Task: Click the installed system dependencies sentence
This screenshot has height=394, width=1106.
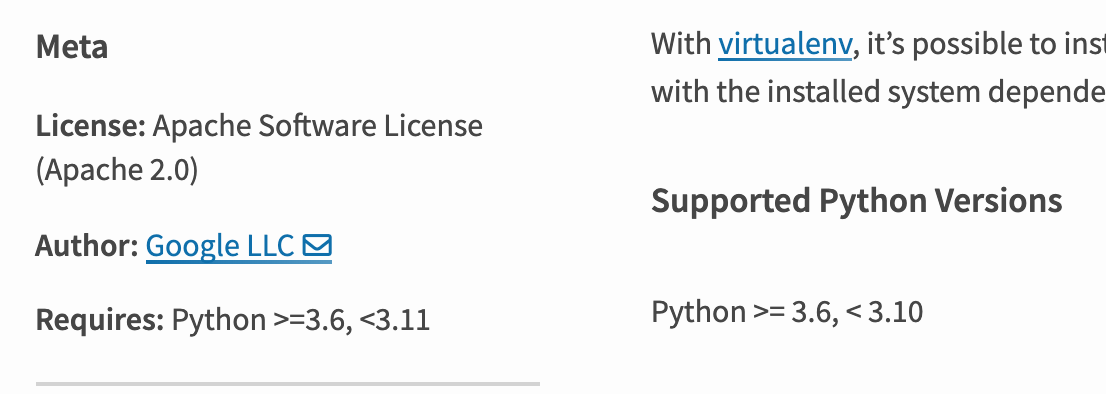Action: (x=878, y=92)
